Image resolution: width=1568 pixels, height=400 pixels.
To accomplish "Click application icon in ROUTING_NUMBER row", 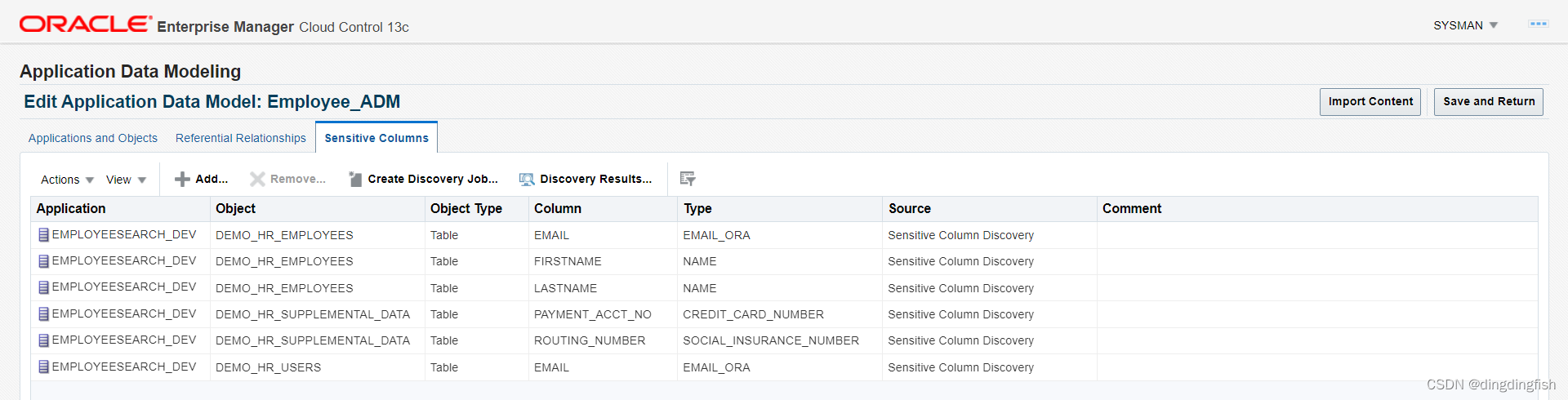I will pos(44,340).
